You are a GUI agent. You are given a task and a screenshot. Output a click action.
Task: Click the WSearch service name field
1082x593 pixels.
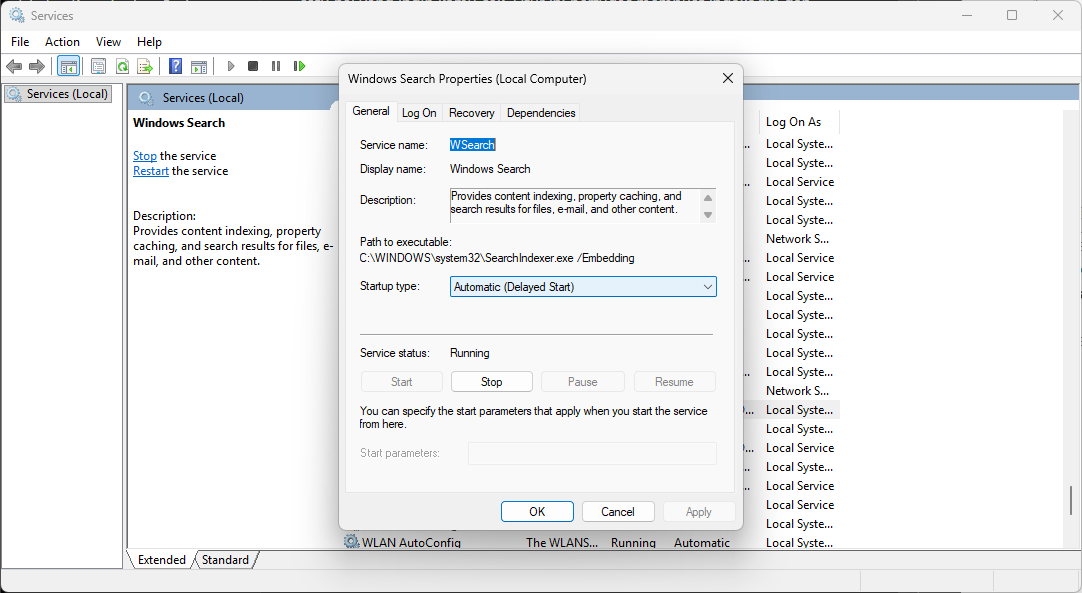(473, 145)
